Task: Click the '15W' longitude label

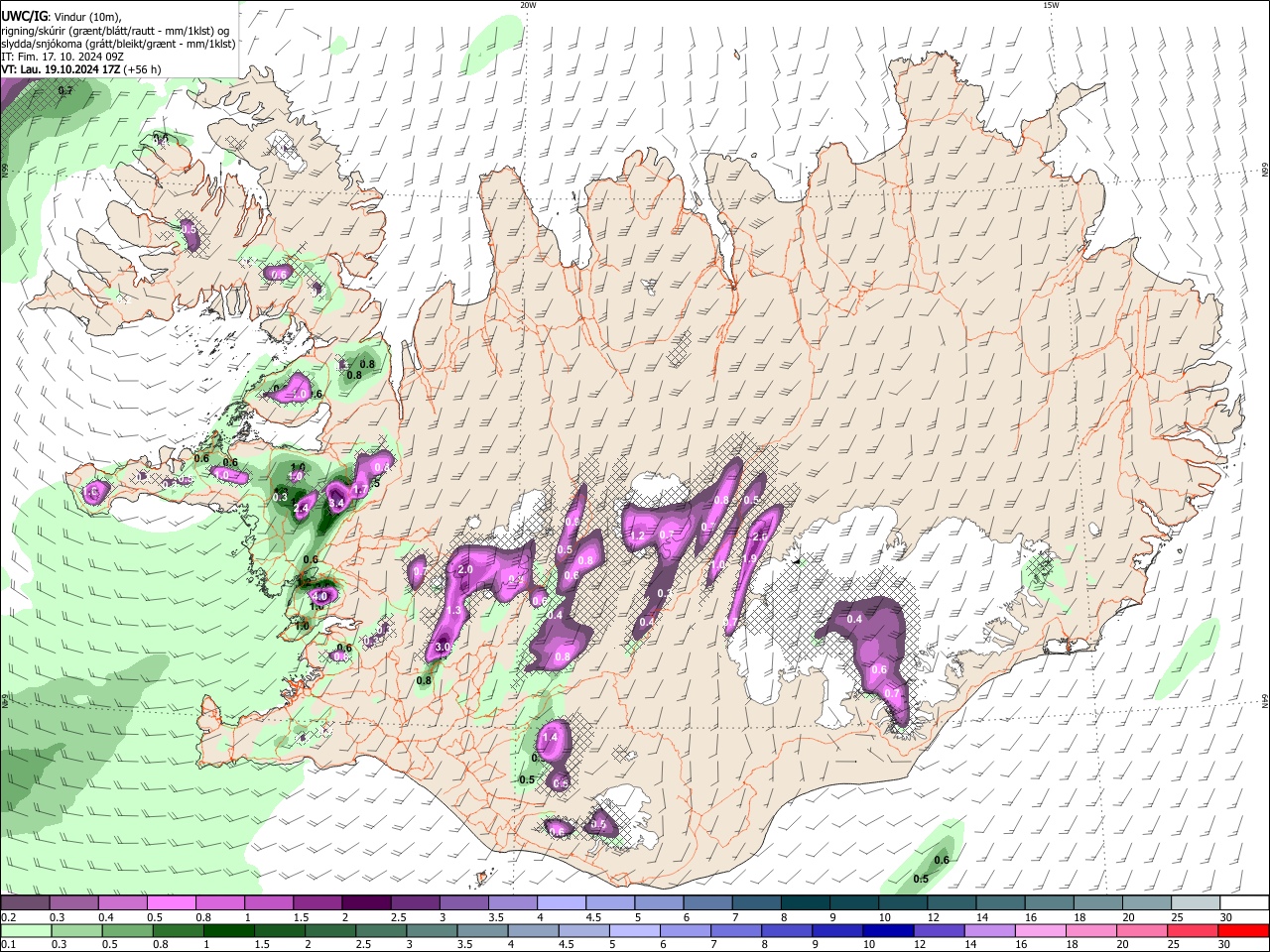Action: [1051, 5]
